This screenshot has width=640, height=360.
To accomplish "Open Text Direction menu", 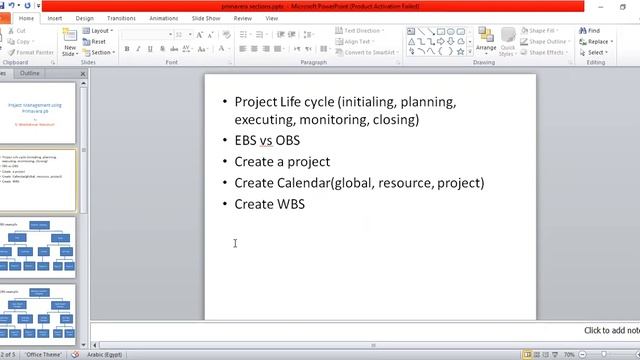I will click(360, 31).
